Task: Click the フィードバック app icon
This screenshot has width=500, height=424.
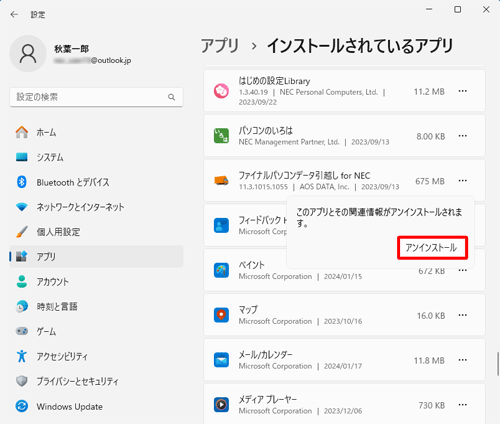Action: (221, 226)
